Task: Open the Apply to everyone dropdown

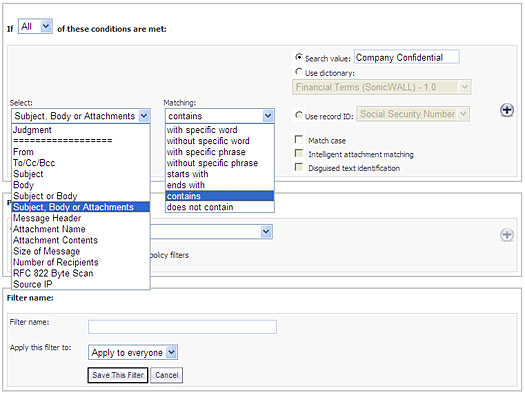Action: coord(133,352)
